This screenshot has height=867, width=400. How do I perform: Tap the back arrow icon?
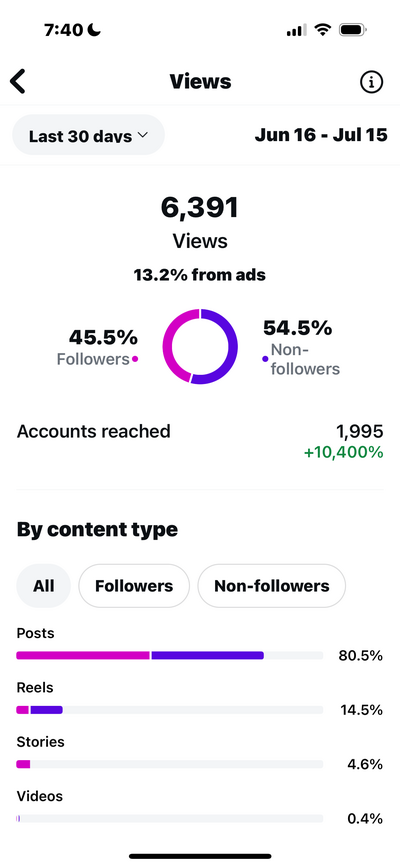pyautogui.click(x=18, y=82)
